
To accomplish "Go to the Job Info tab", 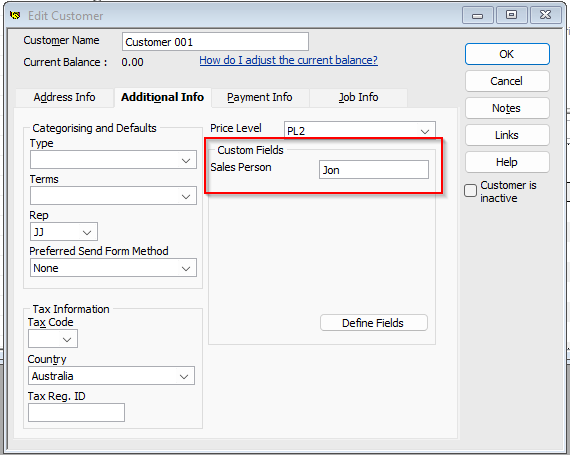I will [x=358, y=97].
